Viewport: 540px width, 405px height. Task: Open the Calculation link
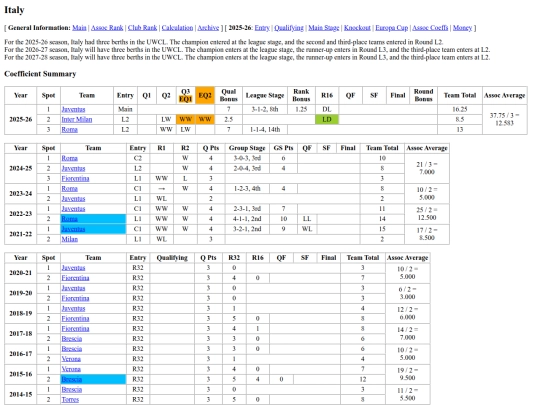tap(177, 28)
